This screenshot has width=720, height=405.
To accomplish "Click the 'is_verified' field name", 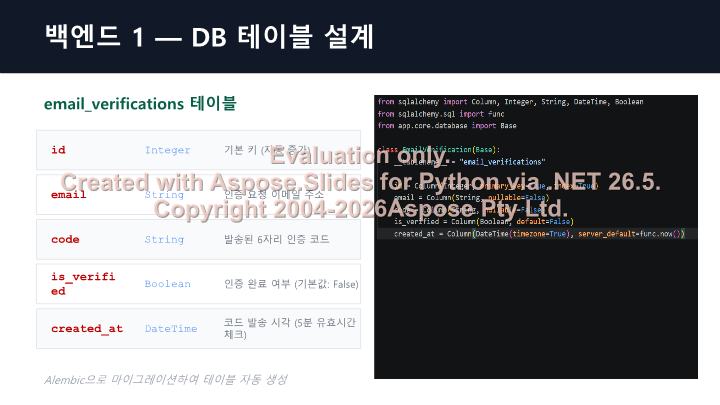I will click(83, 284).
